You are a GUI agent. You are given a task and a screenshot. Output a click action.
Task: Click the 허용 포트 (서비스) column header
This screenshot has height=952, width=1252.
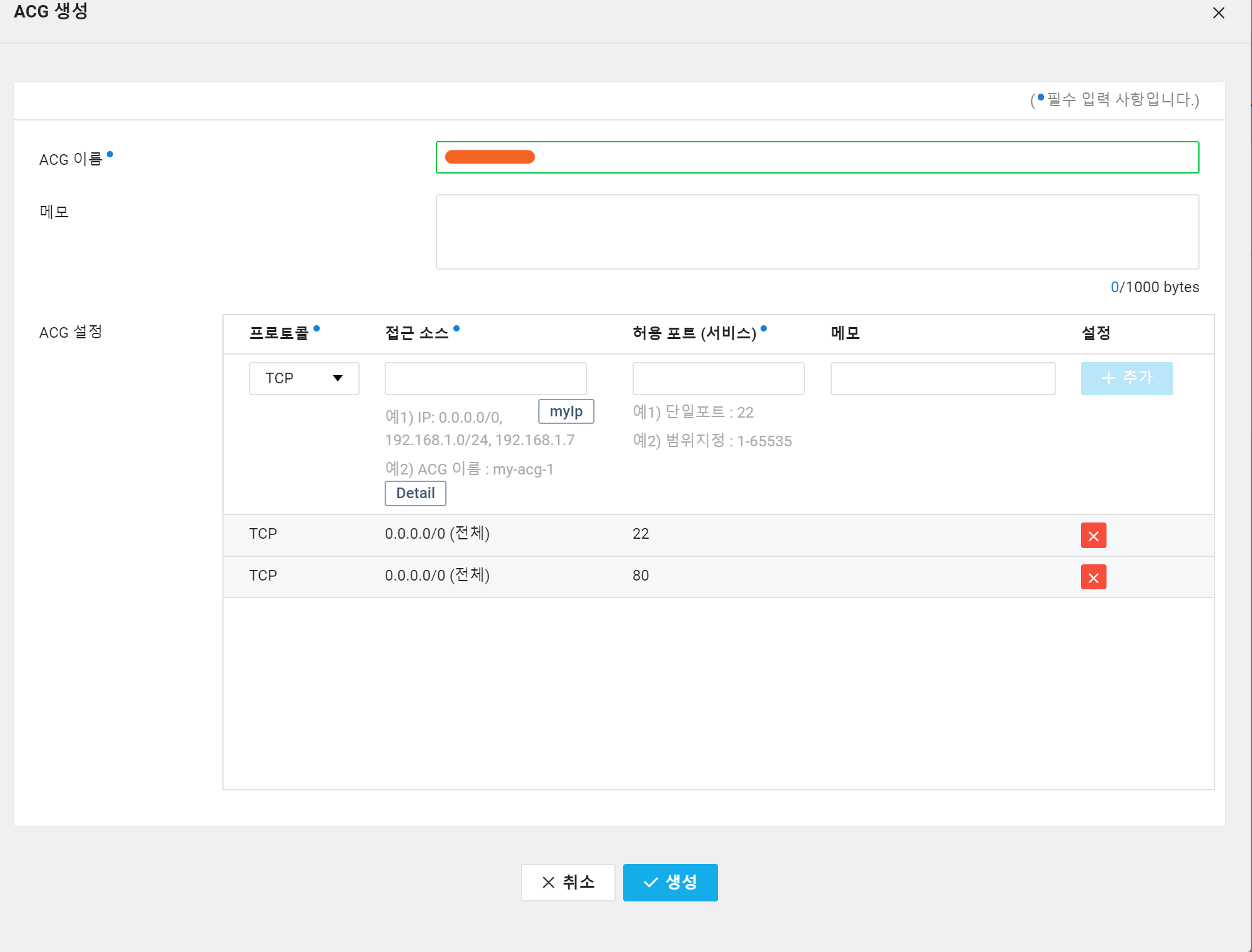click(x=694, y=333)
